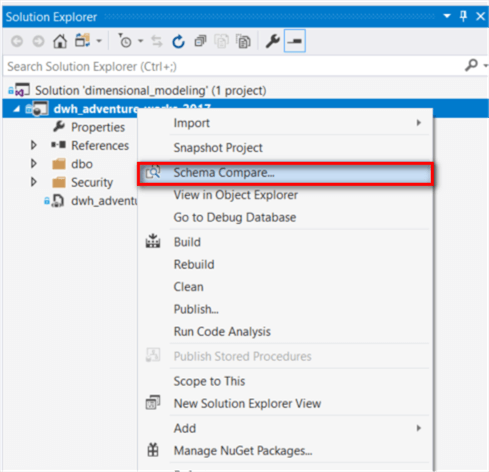Click the Search options dropdown arrow
The image size is (489, 472).
pos(485,66)
